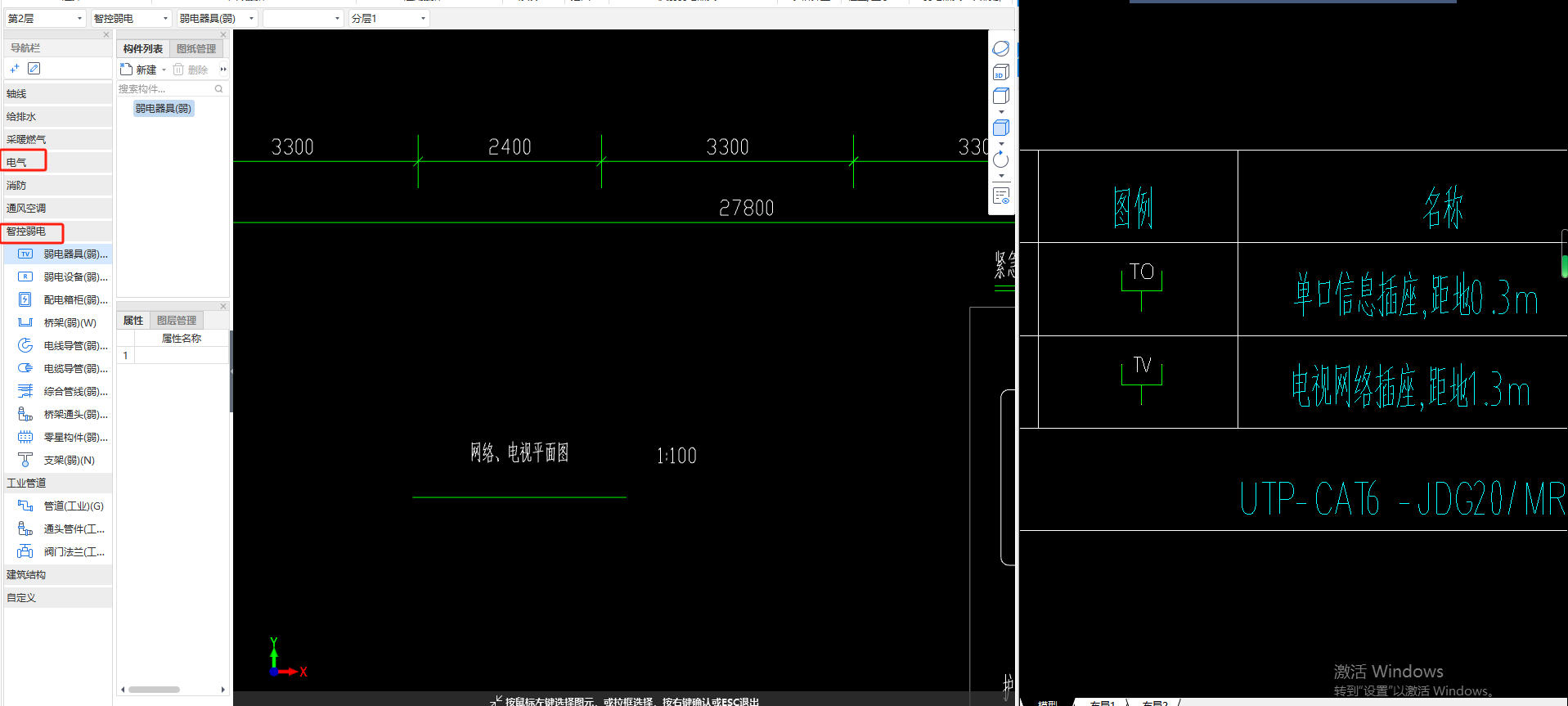Click the TO symbol in CAD legend window
Screen dimensions: 1568x706
tap(1142, 286)
